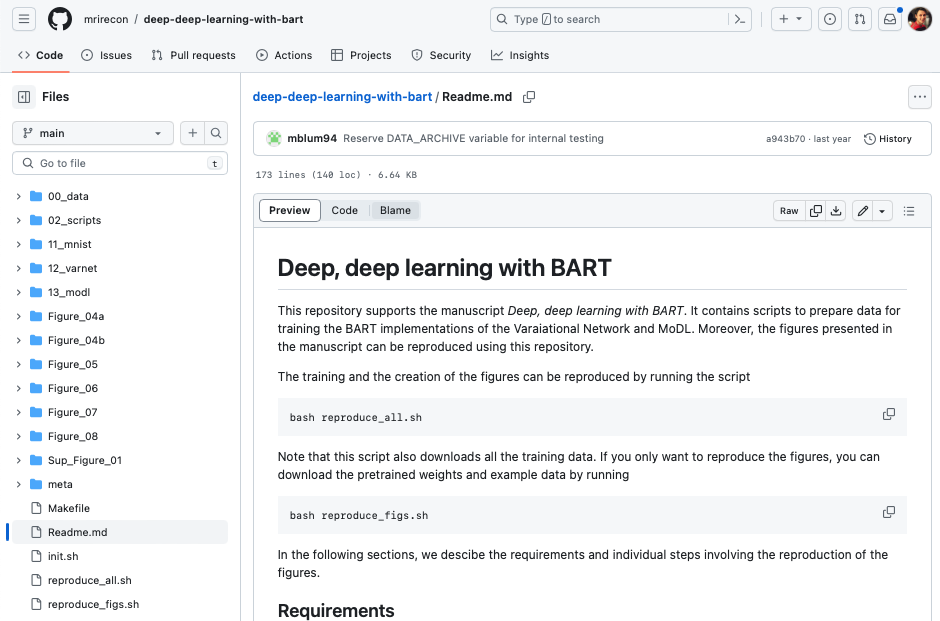This screenshot has width=940, height=621.
Task: Open the edit file options dropdown
Action: [882, 211]
